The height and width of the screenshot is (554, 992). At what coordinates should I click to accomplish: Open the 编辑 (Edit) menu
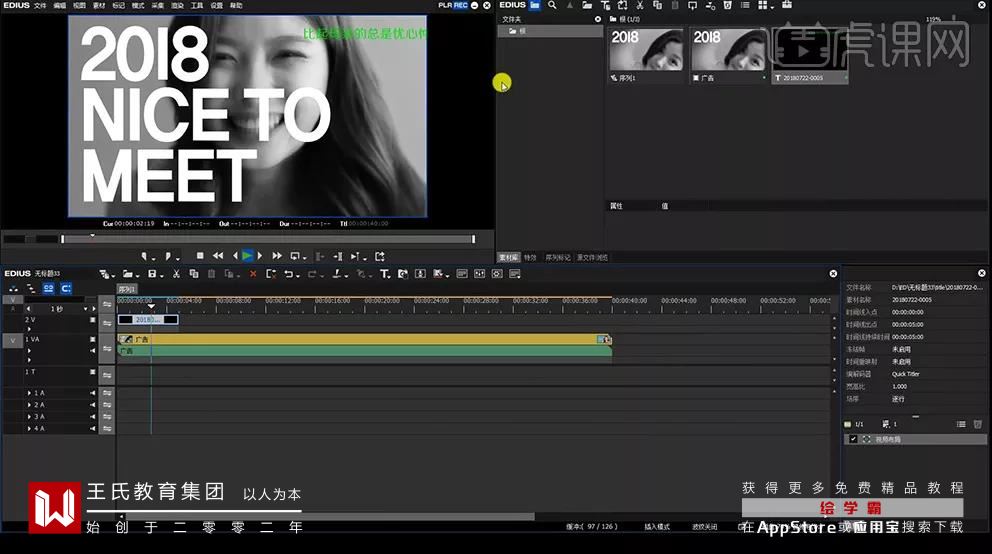[x=60, y=5]
